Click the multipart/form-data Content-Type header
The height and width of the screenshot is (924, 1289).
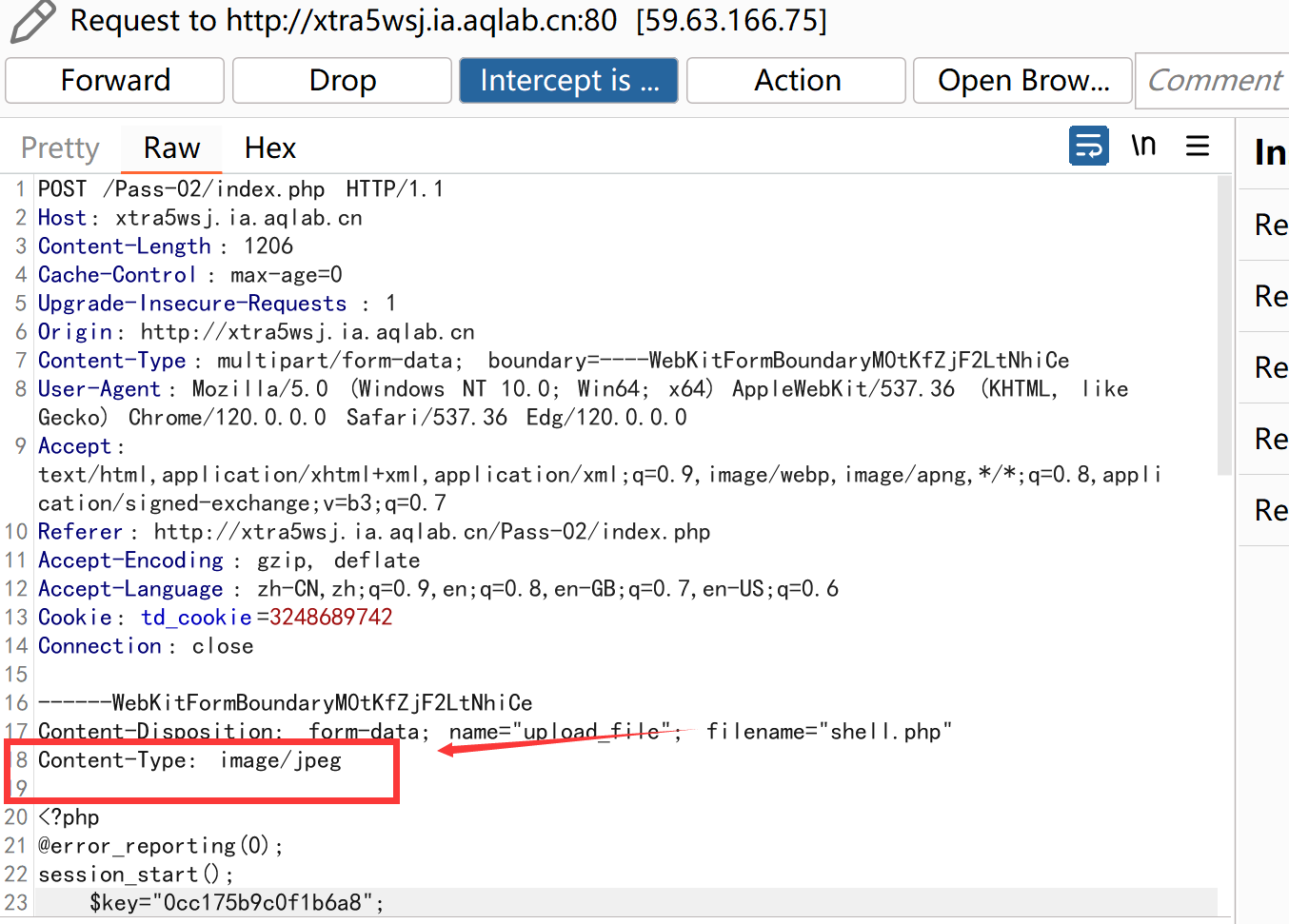(554, 361)
